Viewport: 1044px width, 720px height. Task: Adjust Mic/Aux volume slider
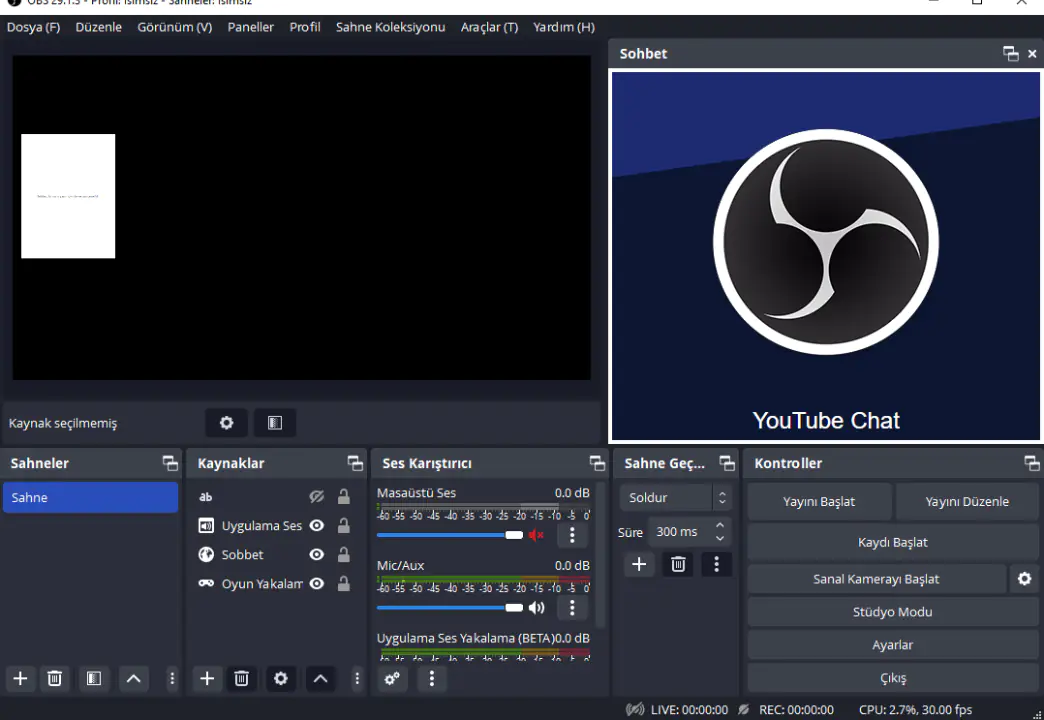click(450, 607)
